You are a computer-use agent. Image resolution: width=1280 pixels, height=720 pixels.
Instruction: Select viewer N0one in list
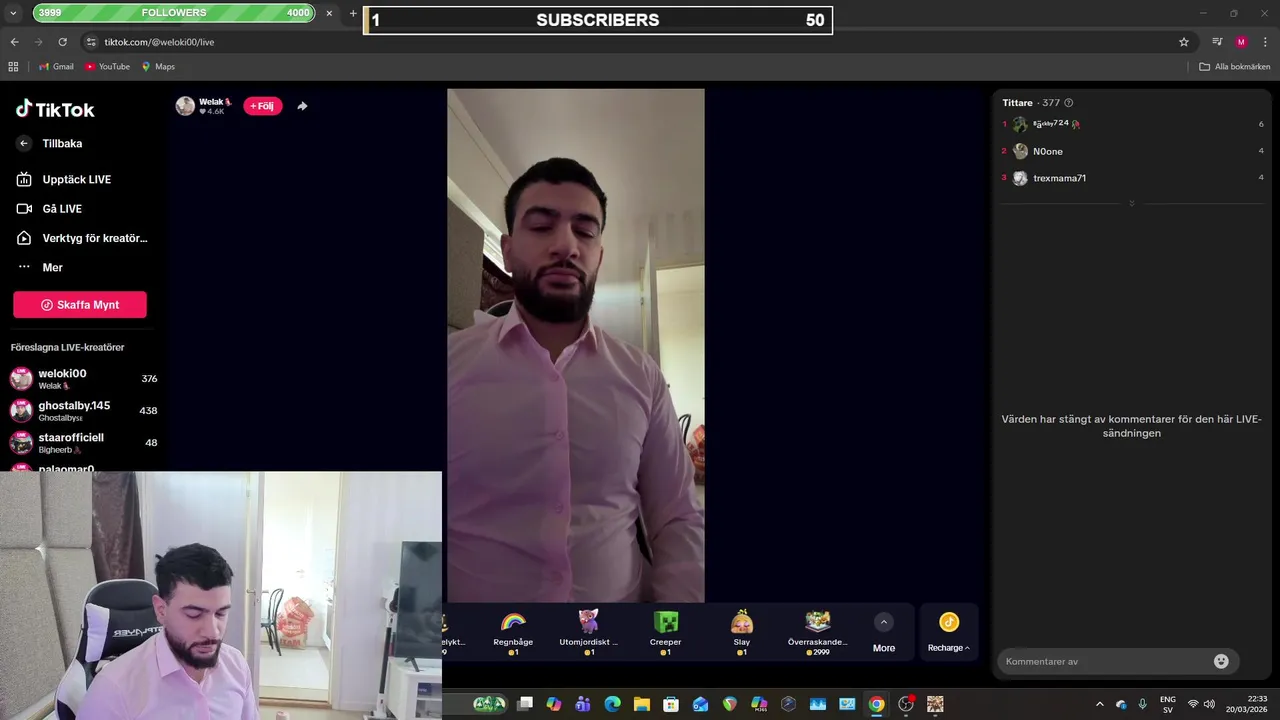pyautogui.click(x=1133, y=151)
